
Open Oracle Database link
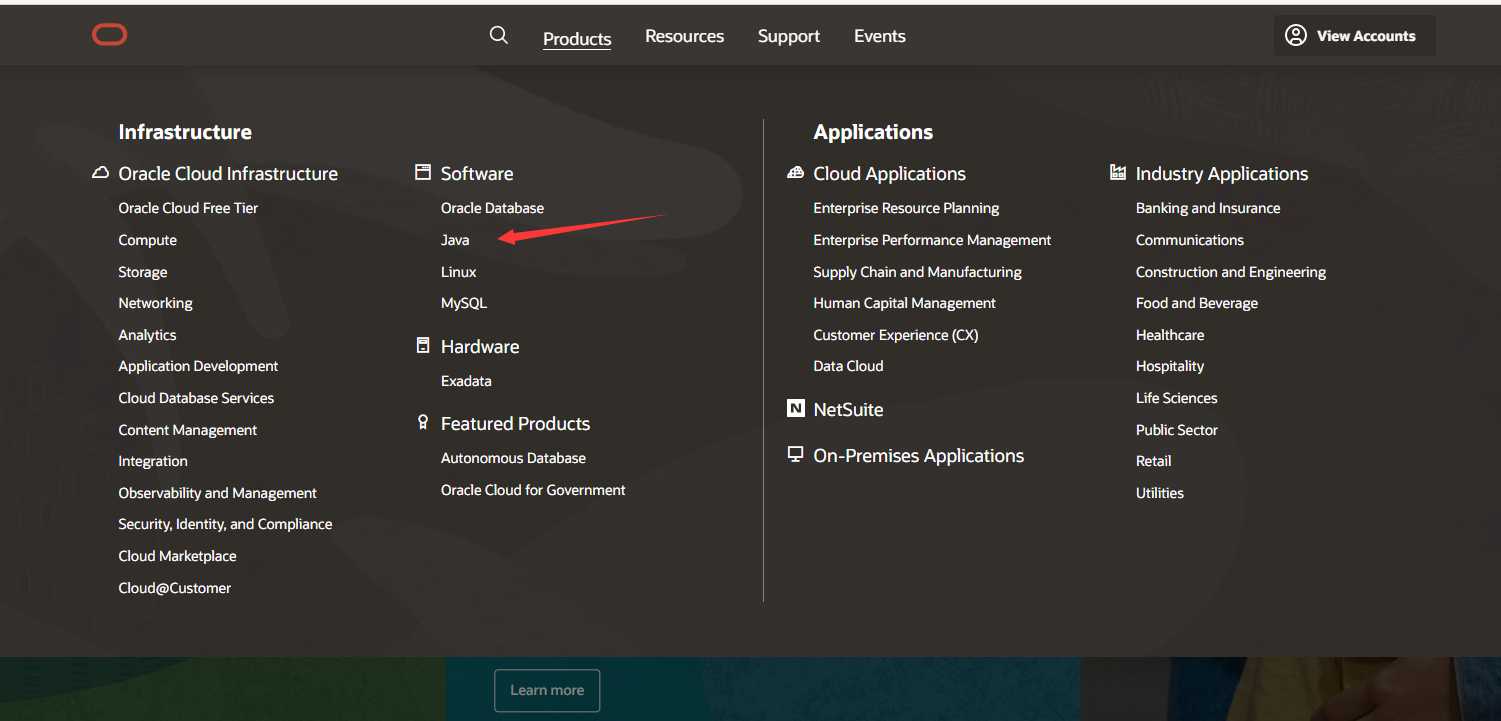pos(492,208)
